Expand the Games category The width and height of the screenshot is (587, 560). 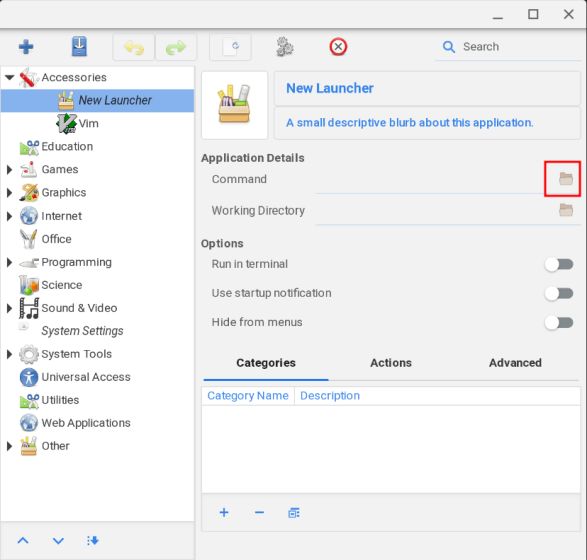(9, 170)
